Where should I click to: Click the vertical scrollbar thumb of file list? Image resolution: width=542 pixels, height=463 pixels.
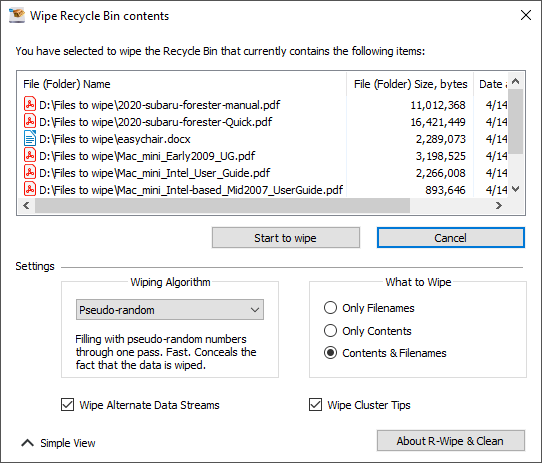click(x=515, y=121)
